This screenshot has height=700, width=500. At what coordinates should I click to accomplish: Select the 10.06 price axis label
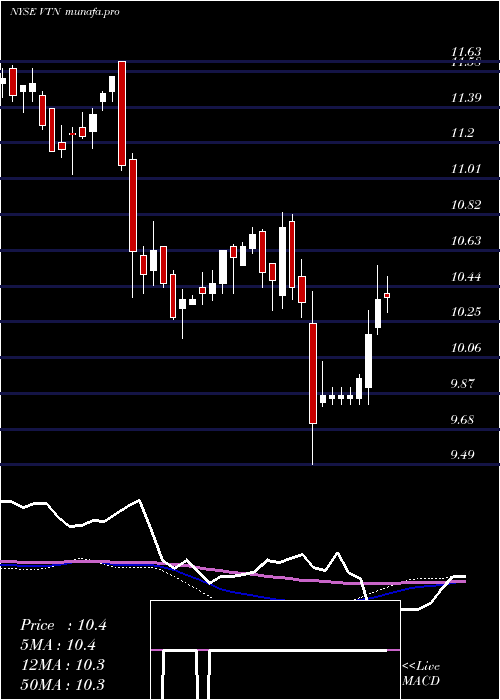click(466, 348)
